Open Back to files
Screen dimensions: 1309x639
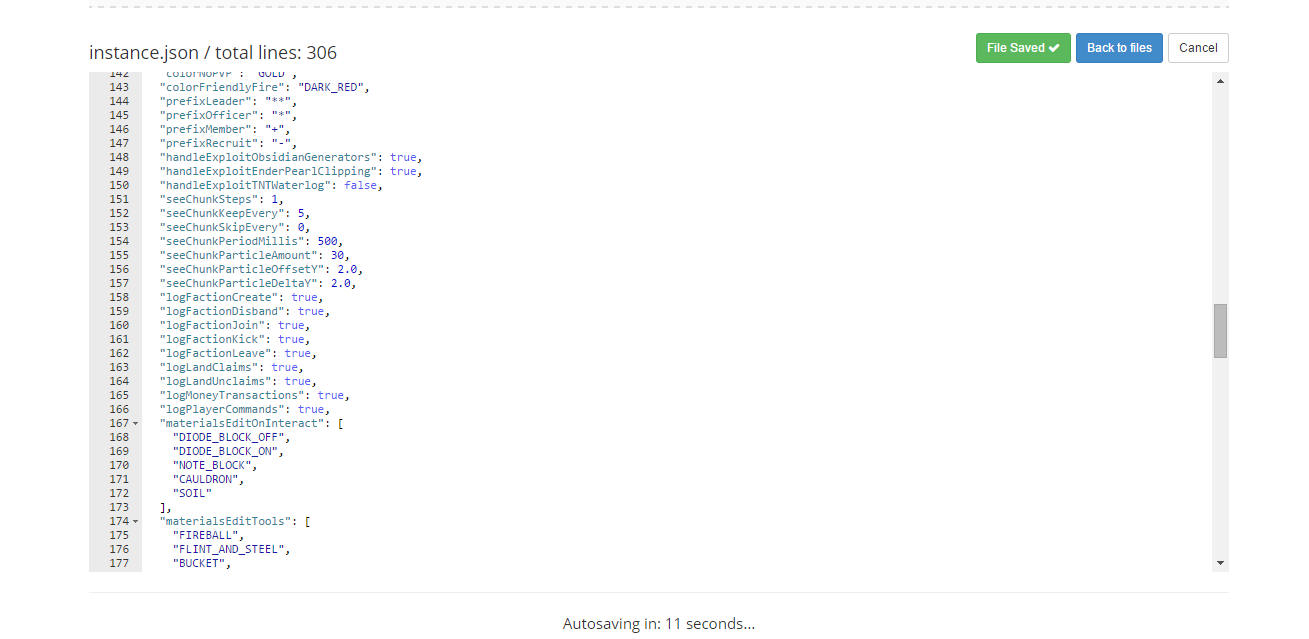tap(1119, 47)
